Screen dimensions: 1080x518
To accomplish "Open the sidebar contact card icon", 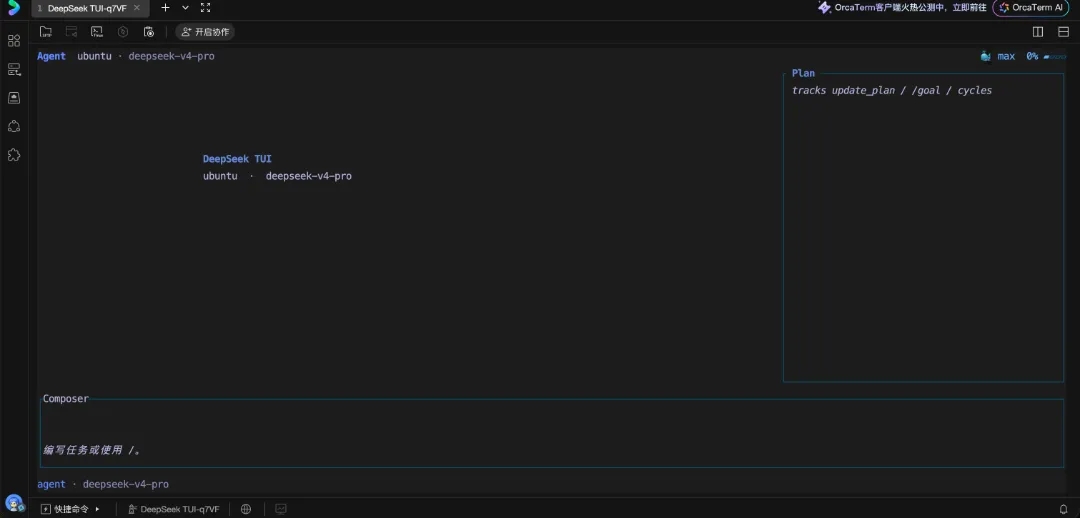I will (x=14, y=98).
